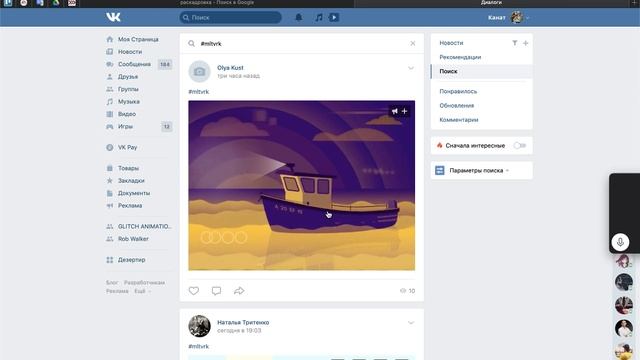This screenshot has width=640, height=360.
Task: Clear the #mltvrk search with X
Action: coord(413,43)
